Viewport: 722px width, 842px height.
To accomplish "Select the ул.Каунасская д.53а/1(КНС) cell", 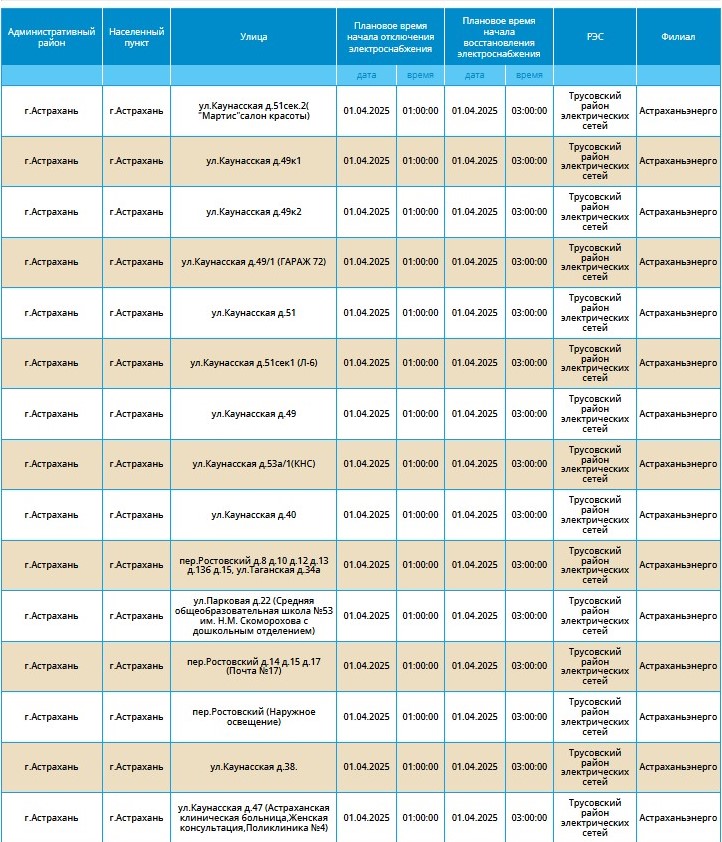I will (x=253, y=464).
